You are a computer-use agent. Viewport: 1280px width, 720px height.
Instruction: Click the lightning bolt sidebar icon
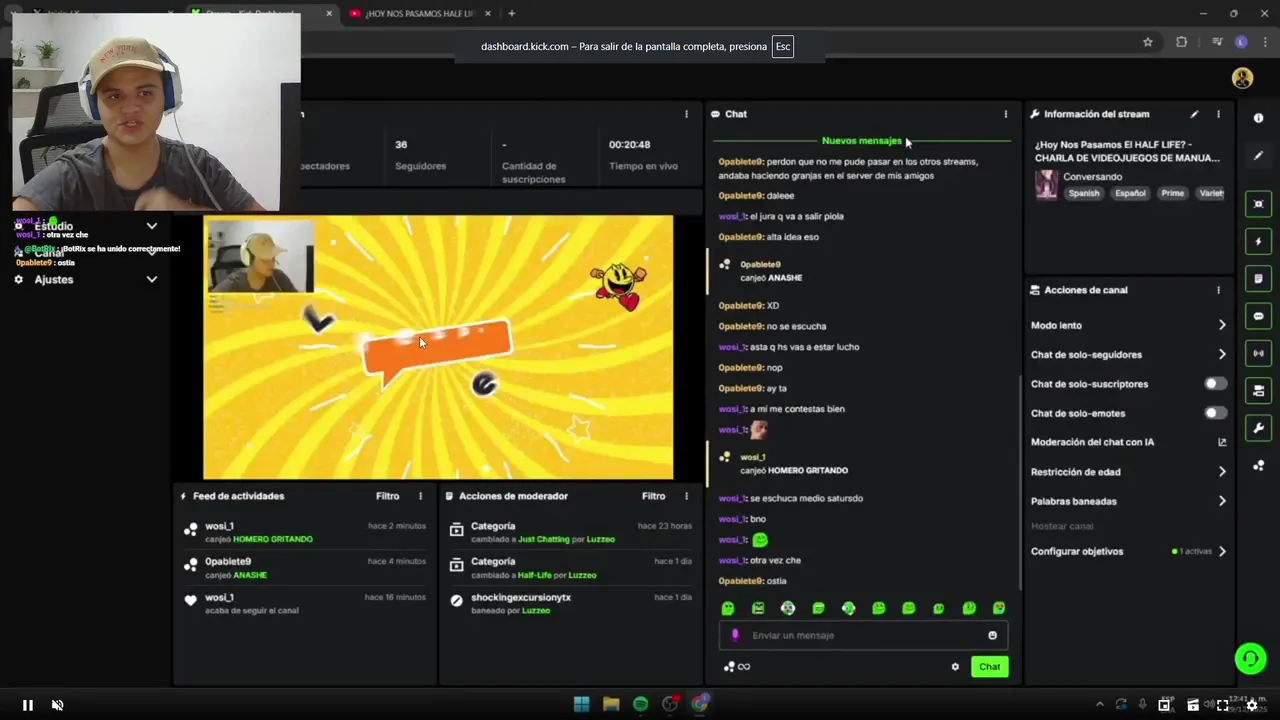(1258, 241)
